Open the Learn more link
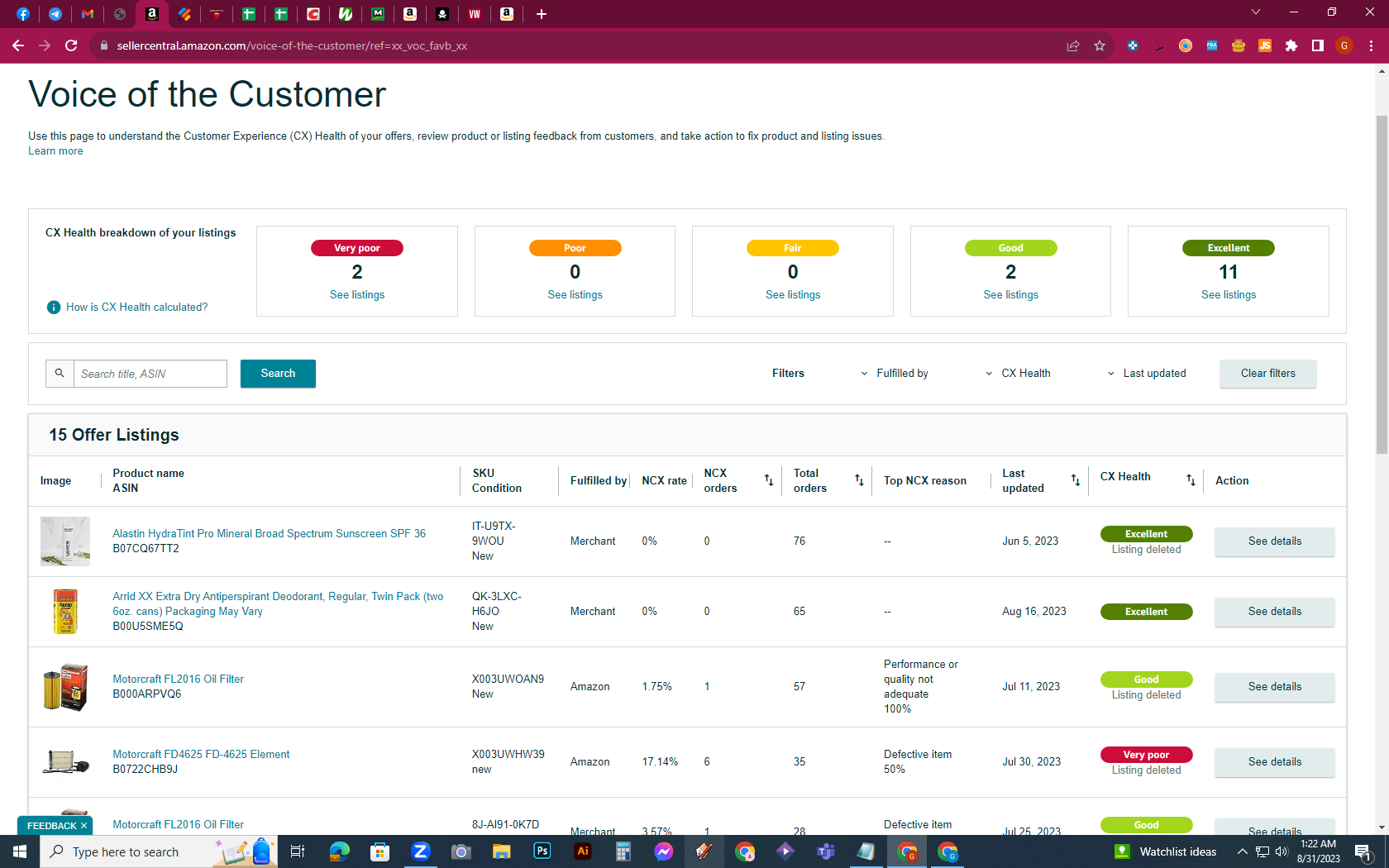The image size is (1389, 868). point(55,151)
